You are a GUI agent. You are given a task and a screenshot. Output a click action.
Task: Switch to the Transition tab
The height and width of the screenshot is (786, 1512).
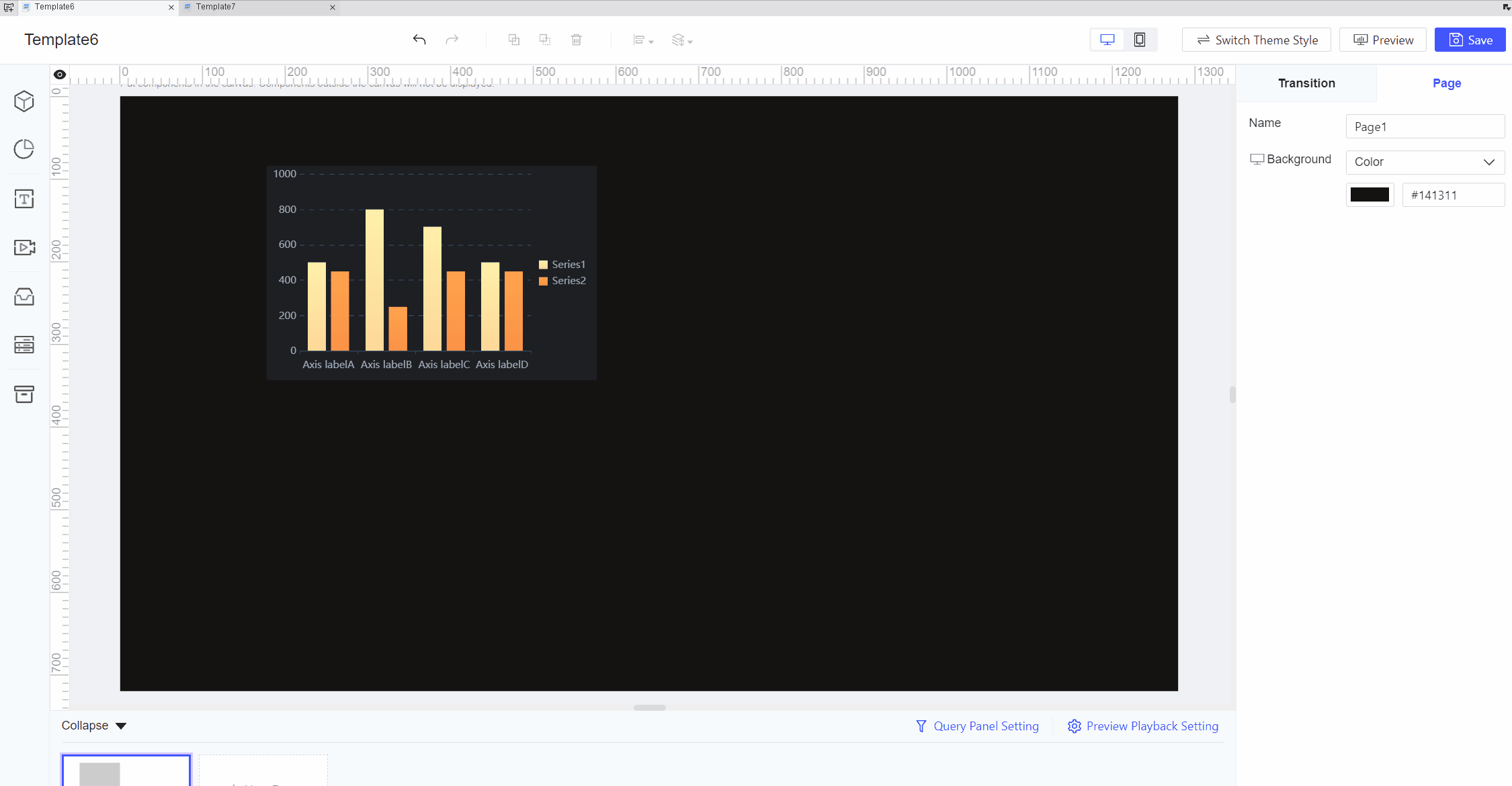click(x=1306, y=83)
